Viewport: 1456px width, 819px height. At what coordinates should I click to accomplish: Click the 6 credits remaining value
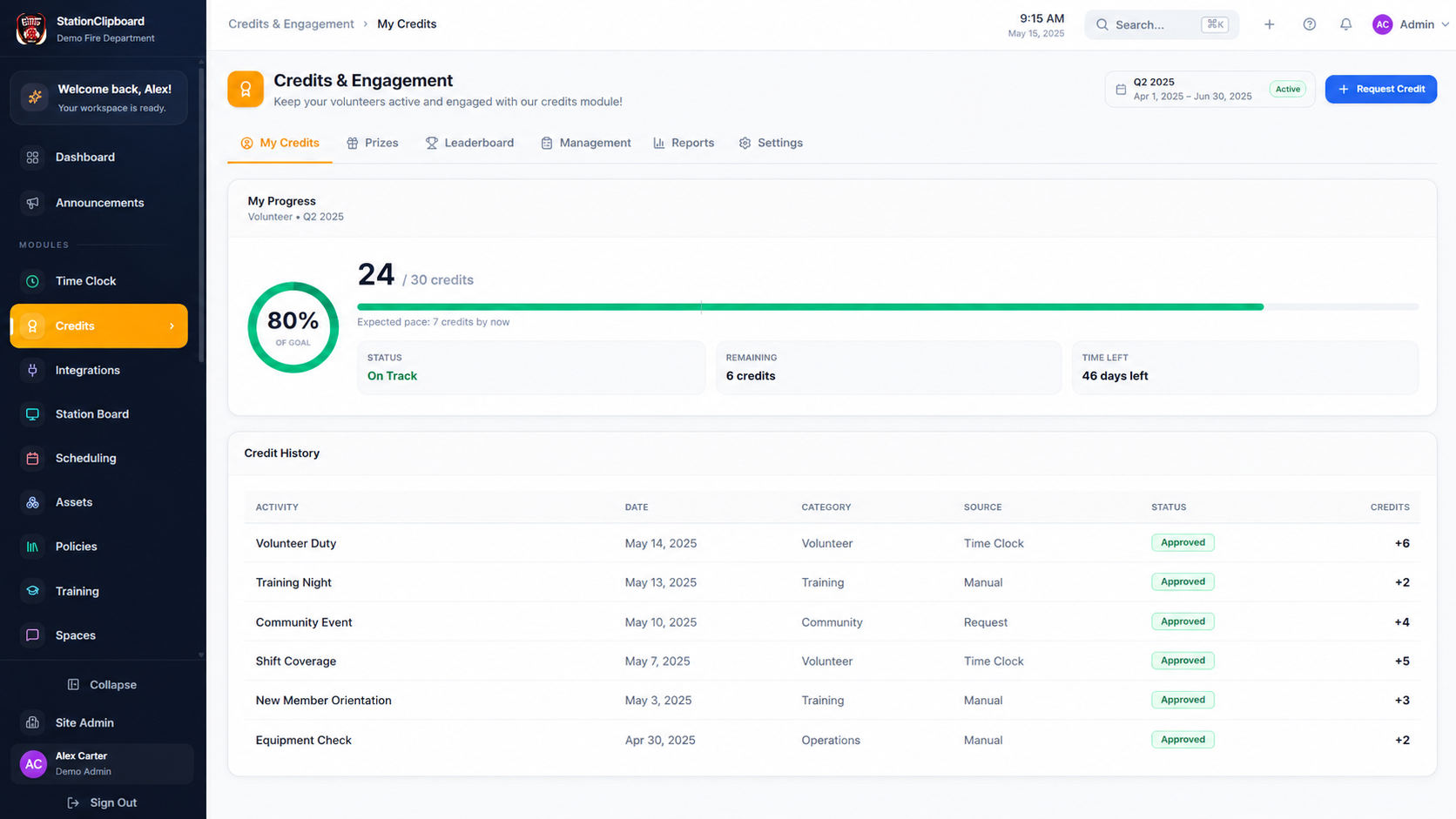point(751,376)
